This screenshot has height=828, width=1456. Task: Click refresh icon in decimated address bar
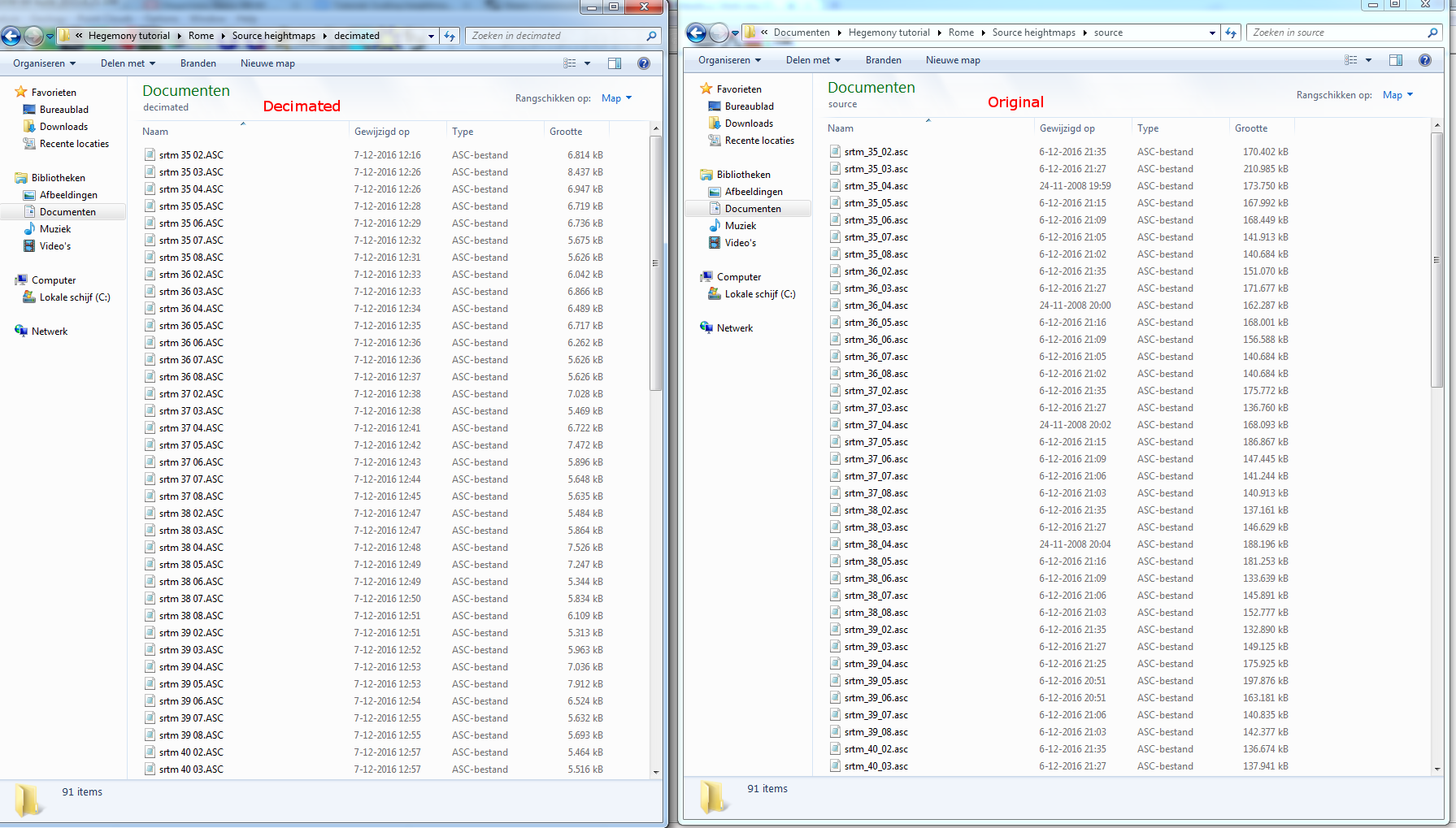pyautogui.click(x=450, y=36)
